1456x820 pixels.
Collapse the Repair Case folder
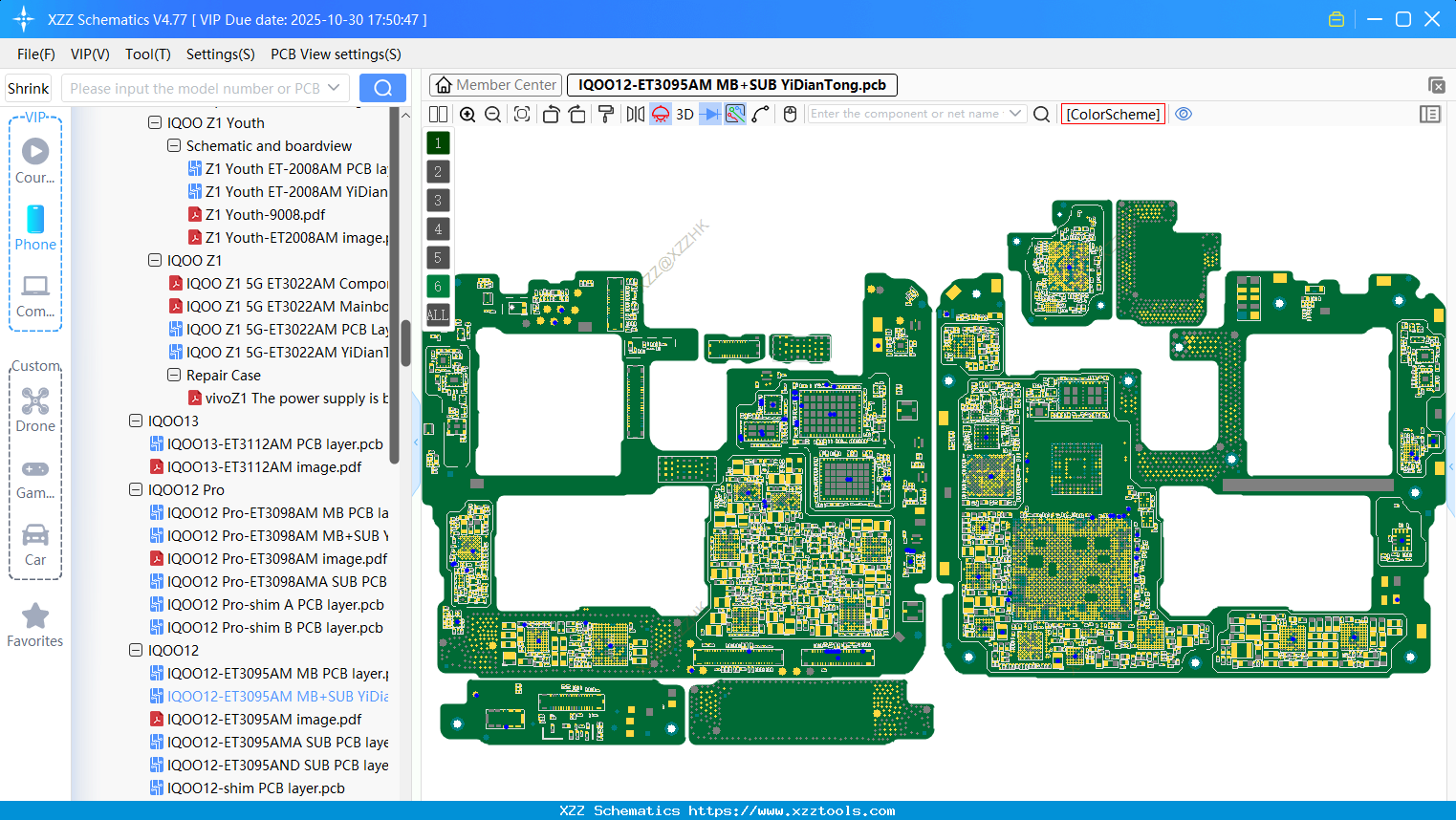tap(174, 376)
